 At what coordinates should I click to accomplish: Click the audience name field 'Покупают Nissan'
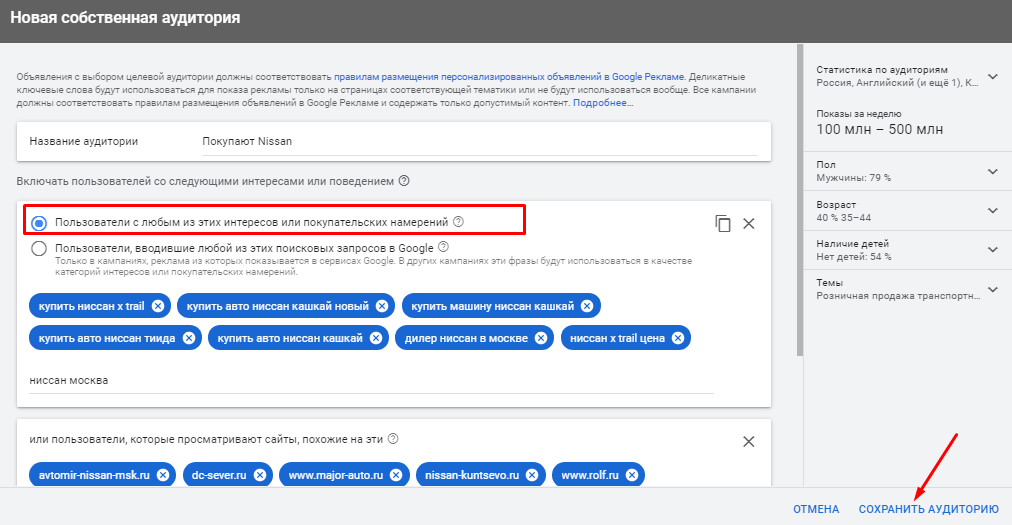pos(476,142)
